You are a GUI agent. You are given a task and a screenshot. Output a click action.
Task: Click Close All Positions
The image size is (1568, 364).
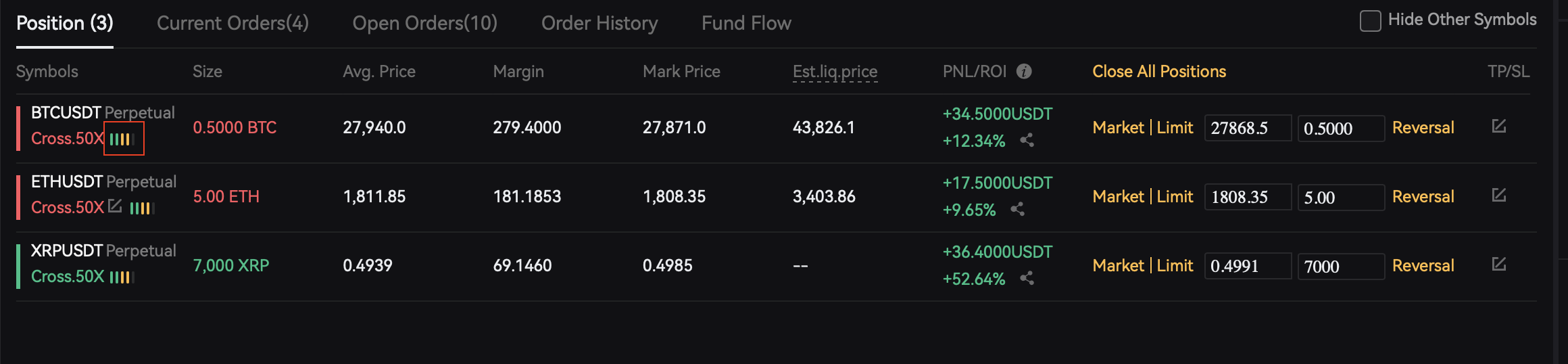pyautogui.click(x=1159, y=71)
